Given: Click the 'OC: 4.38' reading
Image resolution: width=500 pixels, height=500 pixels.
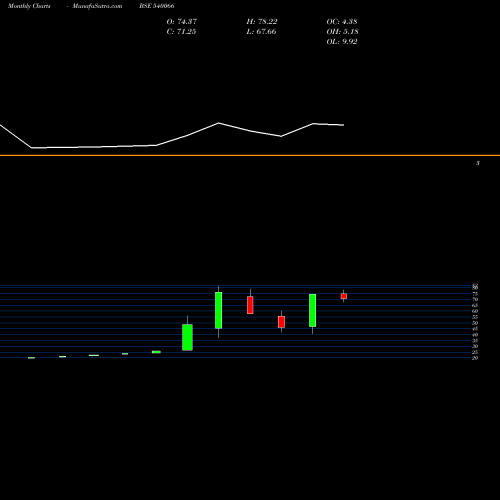Looking at the screenshot, I should coord(342,21).
